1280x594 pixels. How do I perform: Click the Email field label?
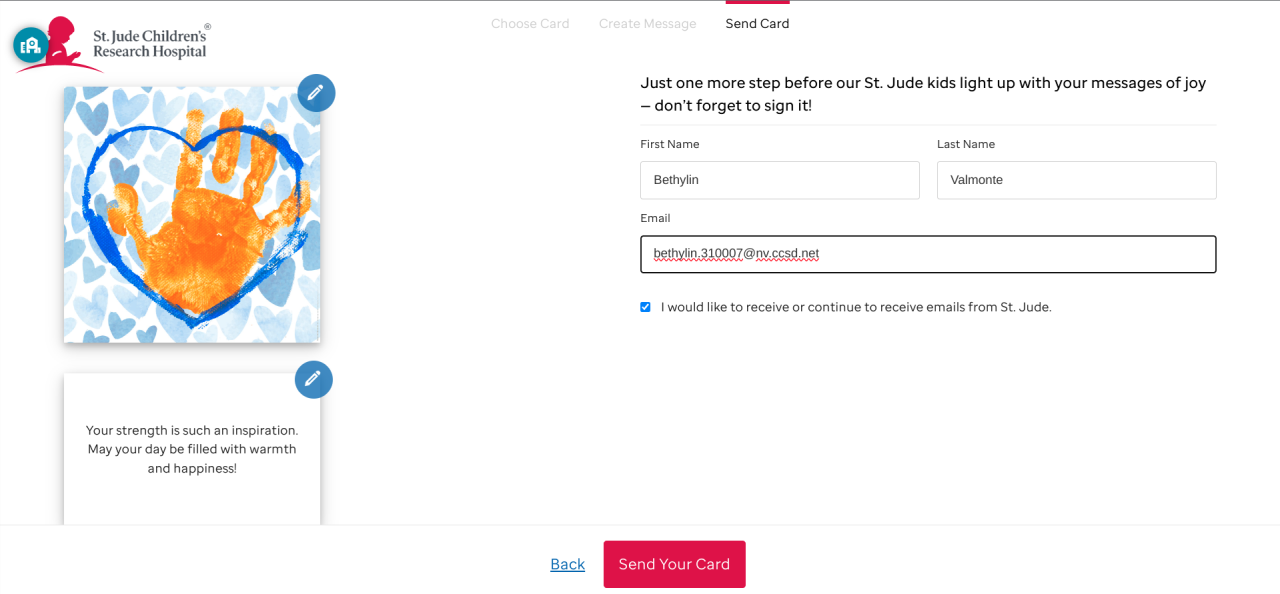point(655,218)
